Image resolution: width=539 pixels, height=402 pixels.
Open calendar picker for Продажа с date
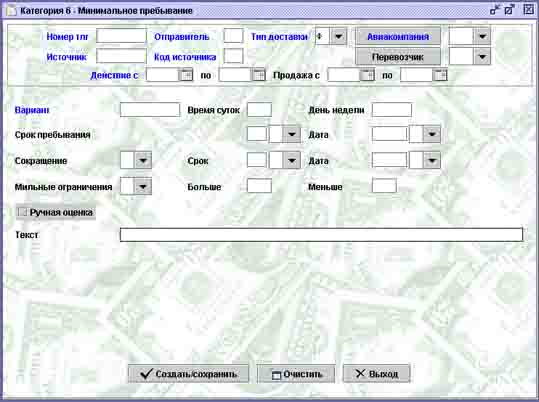[x=367, y=75]
